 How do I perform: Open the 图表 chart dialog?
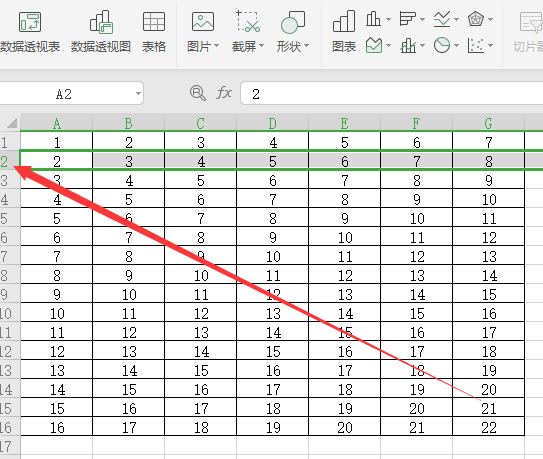[344, 32]
